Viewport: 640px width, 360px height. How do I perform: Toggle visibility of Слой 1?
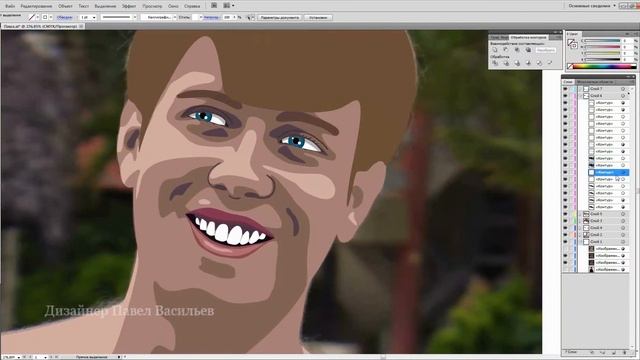click(565, 242)
